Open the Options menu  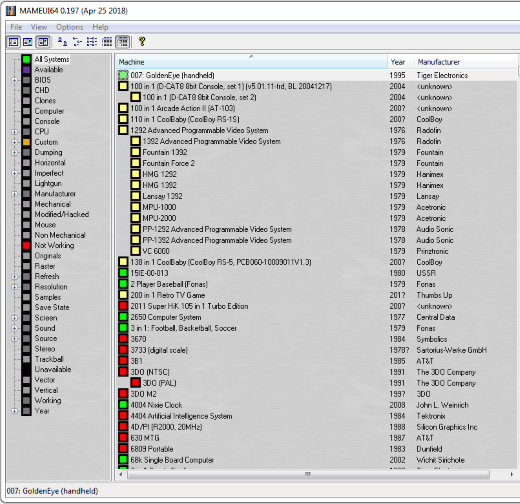pos(70,27)
